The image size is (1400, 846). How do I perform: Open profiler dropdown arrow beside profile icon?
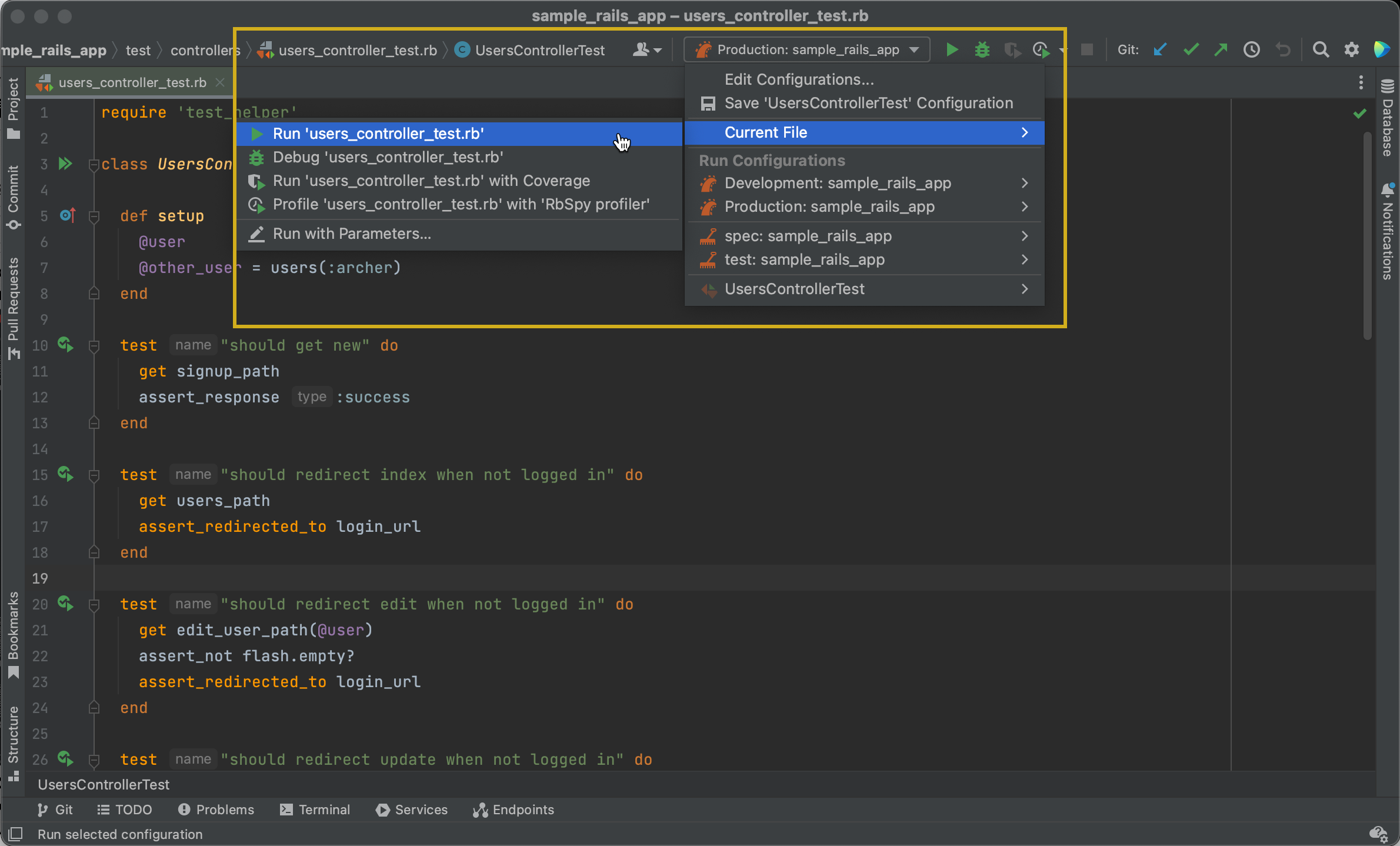[1062, 51]
